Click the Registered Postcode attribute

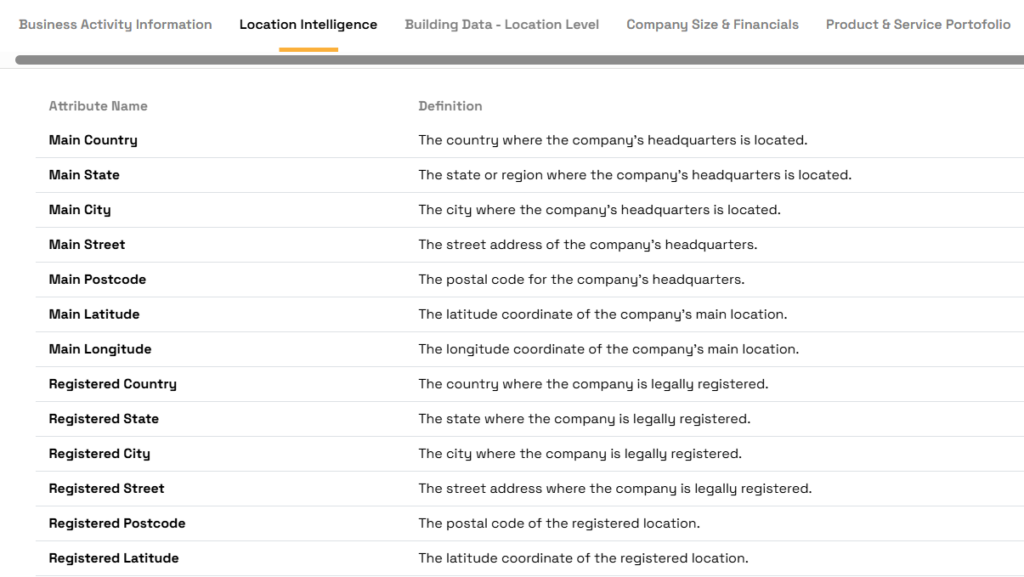coord(117,523)
